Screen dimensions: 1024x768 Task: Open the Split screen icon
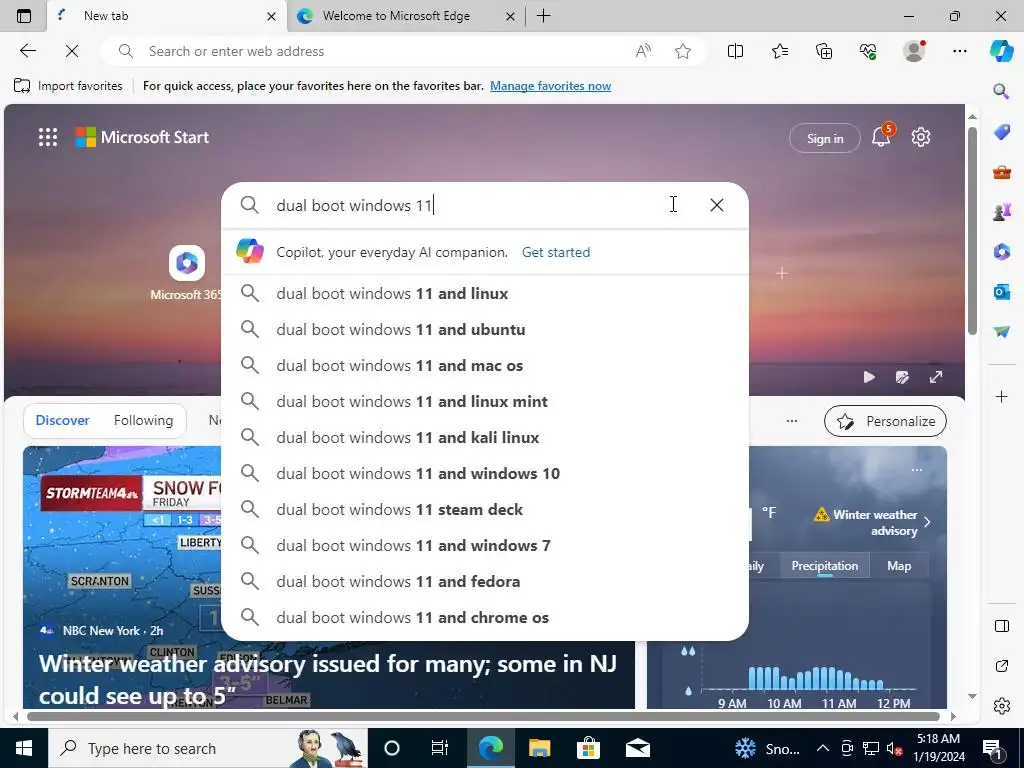coord(735,51)
